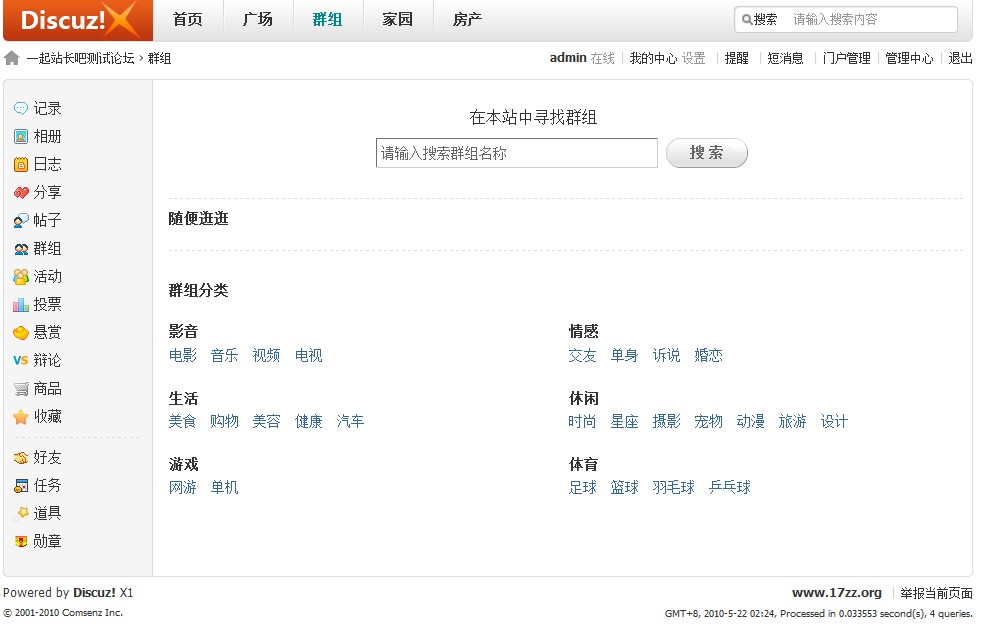981x626 pixels.
Task: Open the 足球 group category
Action: (582, 487)
